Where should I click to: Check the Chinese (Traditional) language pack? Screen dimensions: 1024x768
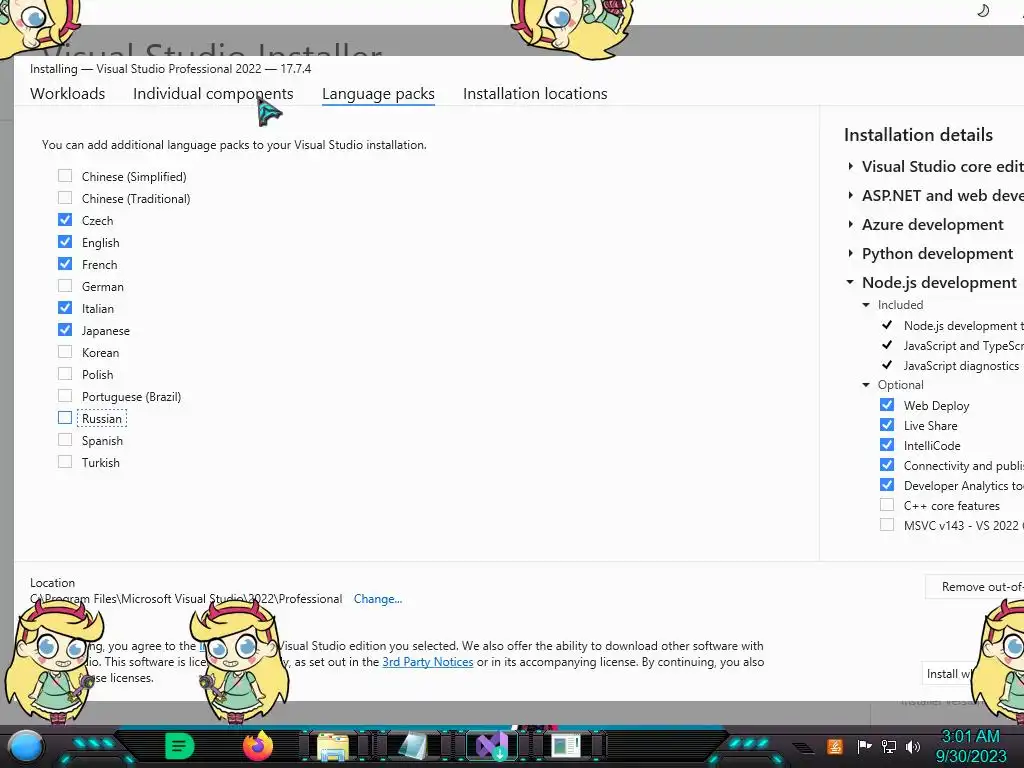[x=65, y=198]
